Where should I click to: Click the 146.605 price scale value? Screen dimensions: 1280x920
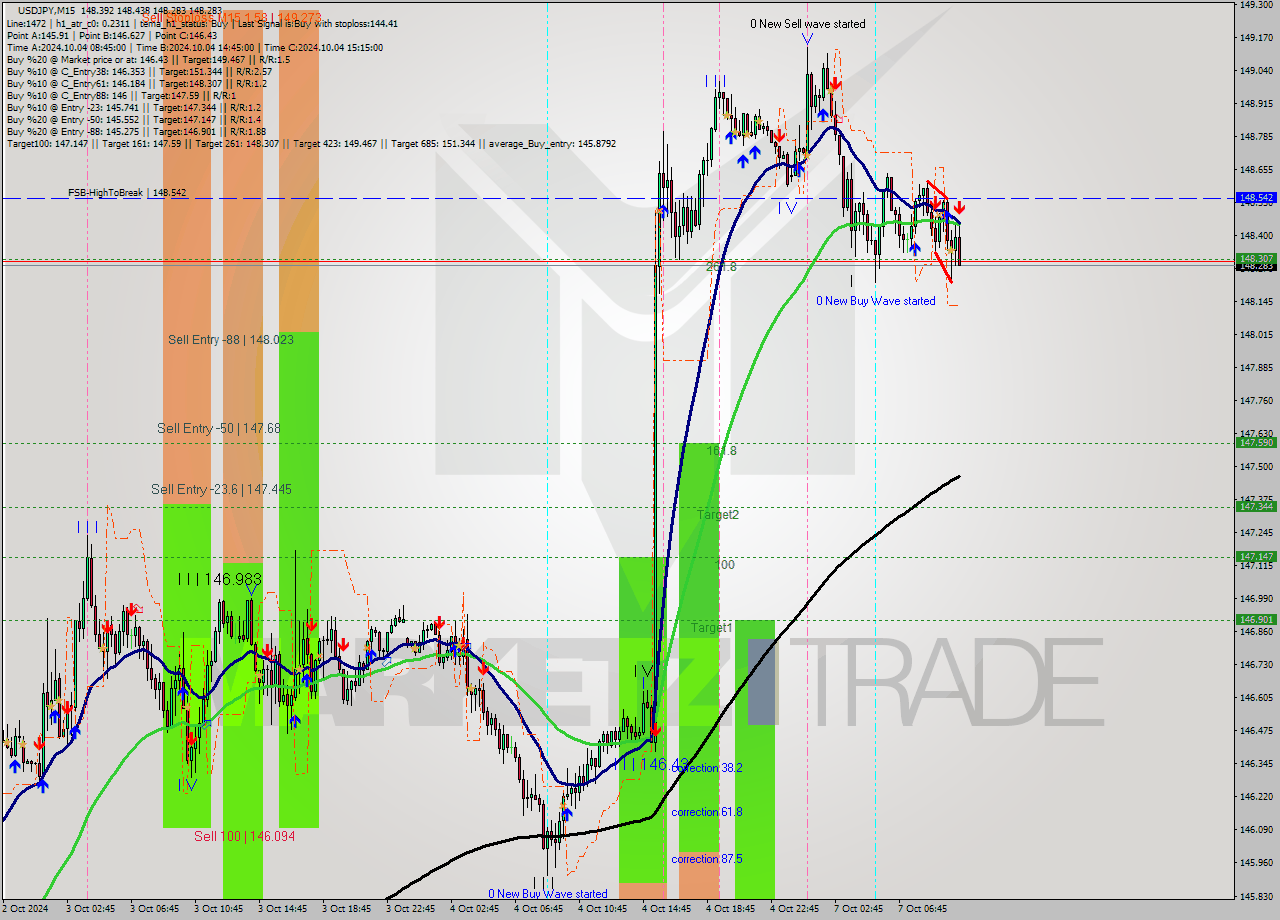coord(1256,698)
